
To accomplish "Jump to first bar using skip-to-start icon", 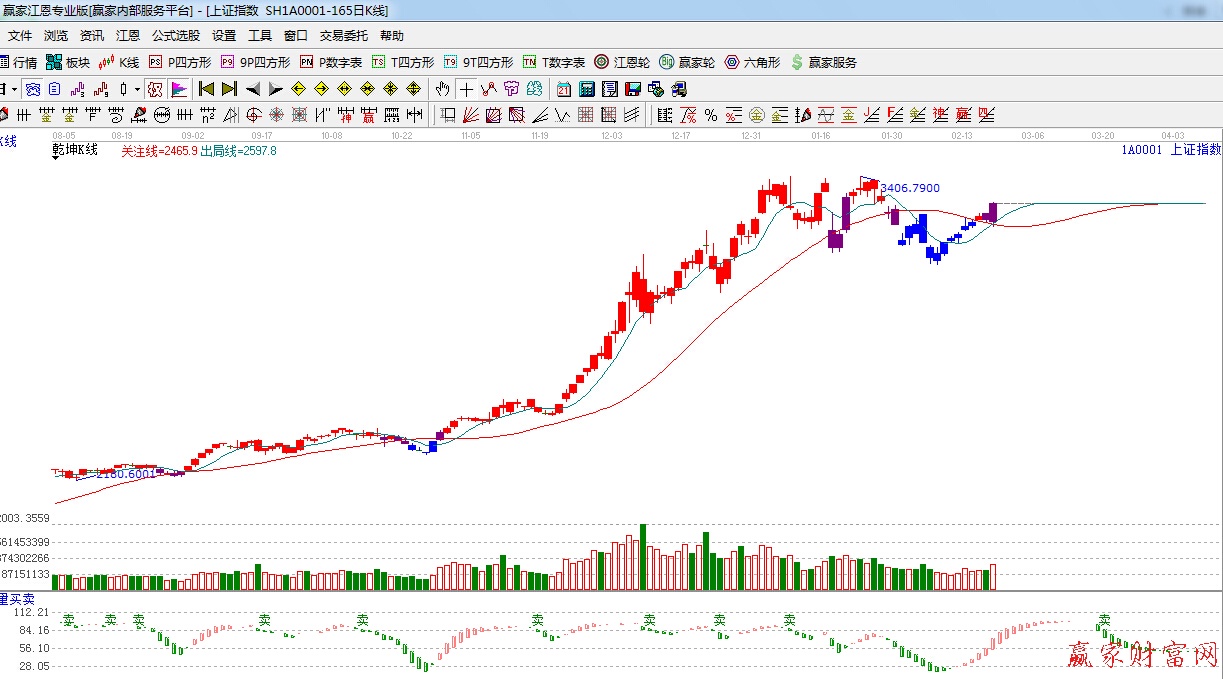I will pyautogui.click(x=206, y=89).
